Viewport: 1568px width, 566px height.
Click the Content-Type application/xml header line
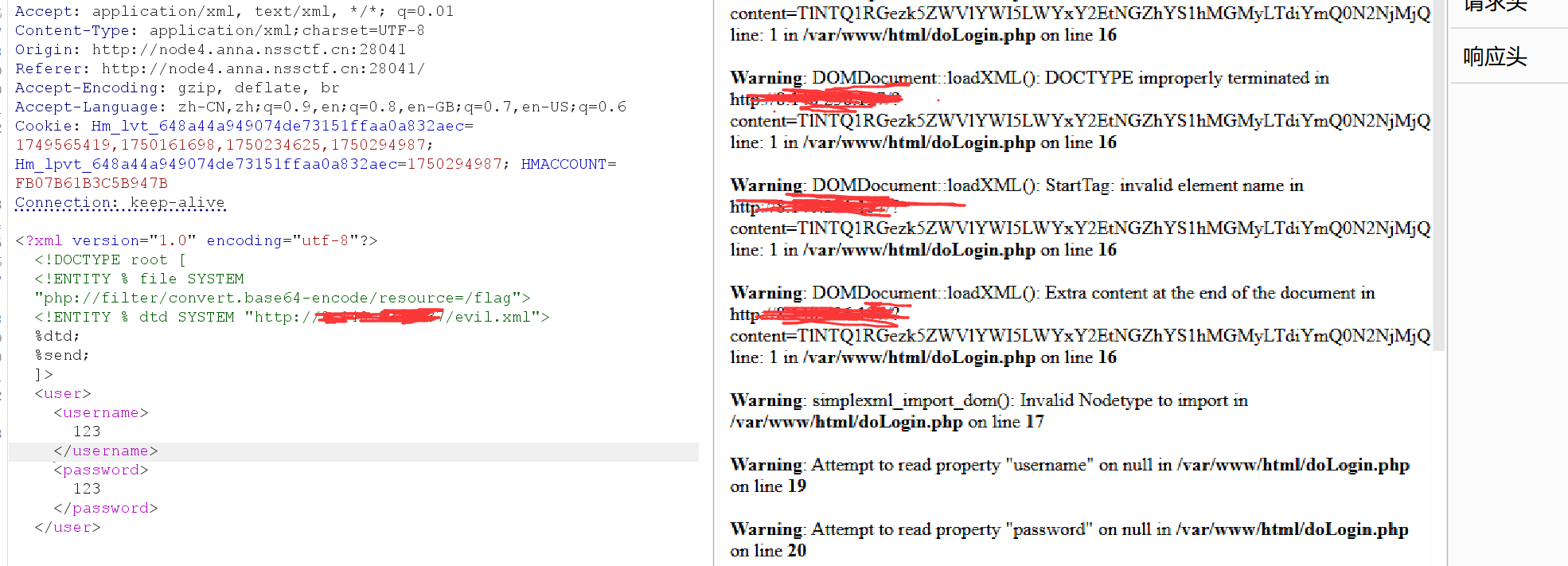tap(220, 30)
